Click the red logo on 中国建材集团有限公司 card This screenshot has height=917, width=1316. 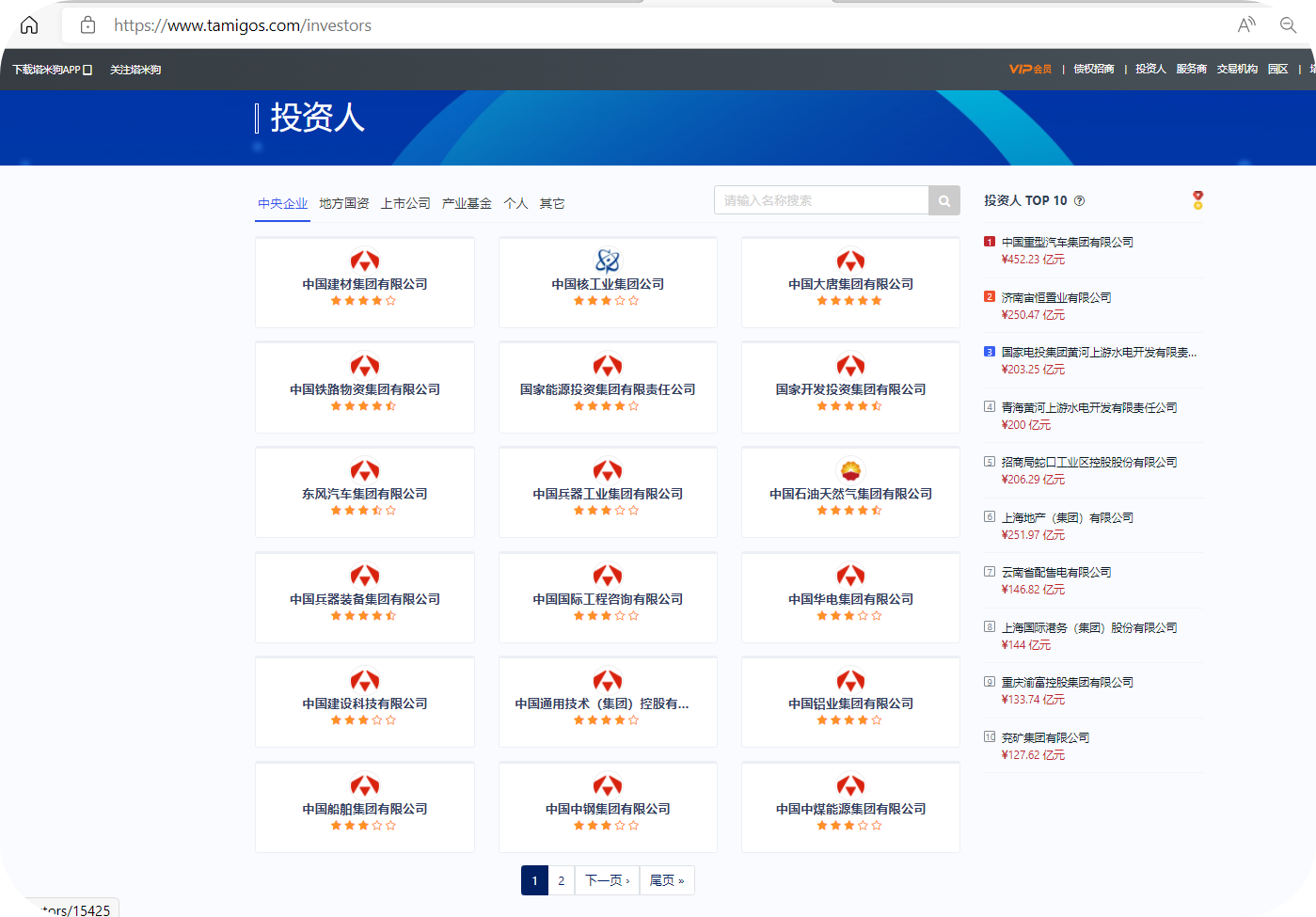pos(365,261)
